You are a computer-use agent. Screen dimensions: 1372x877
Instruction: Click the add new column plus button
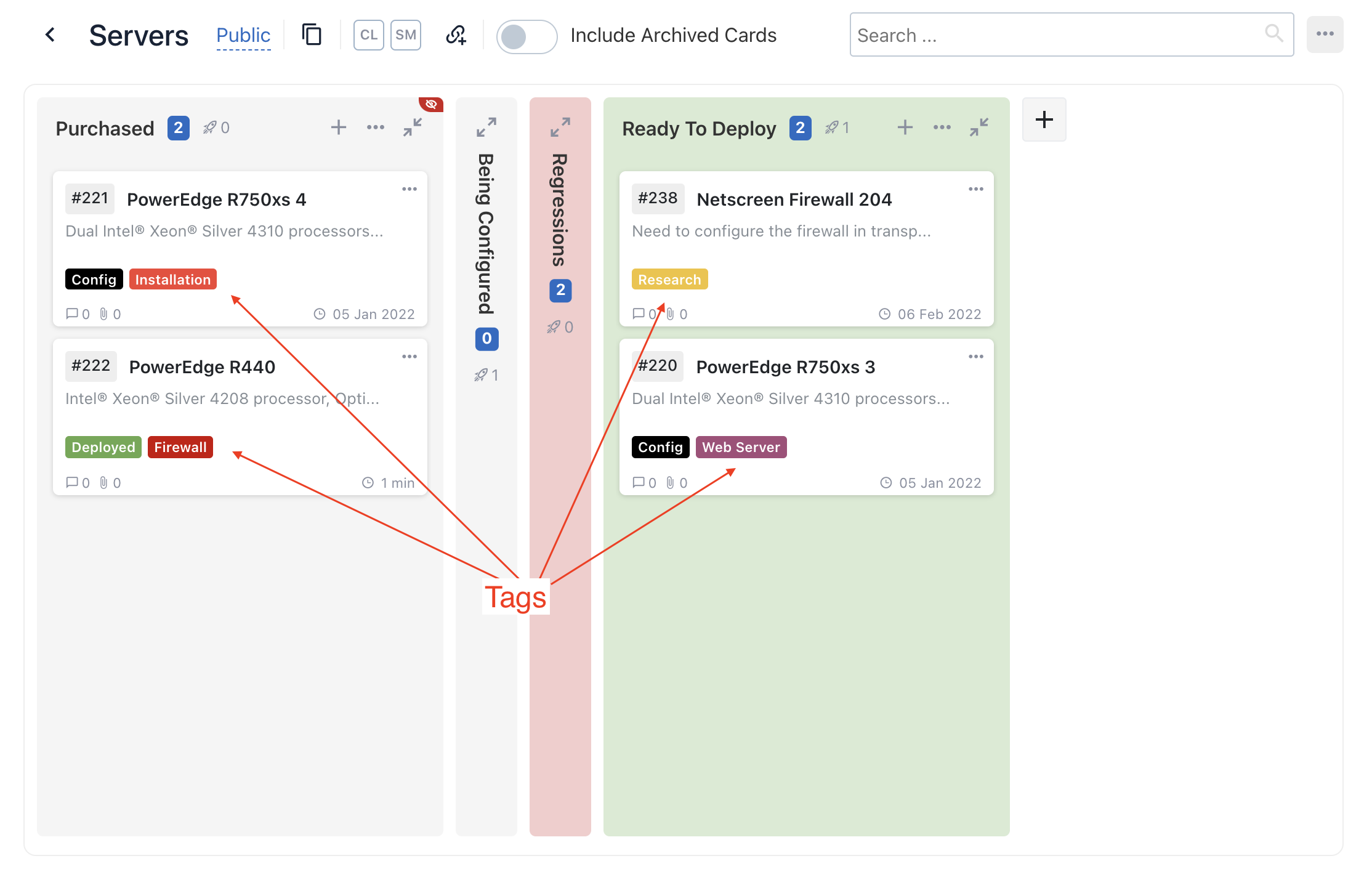(1044, 119)
